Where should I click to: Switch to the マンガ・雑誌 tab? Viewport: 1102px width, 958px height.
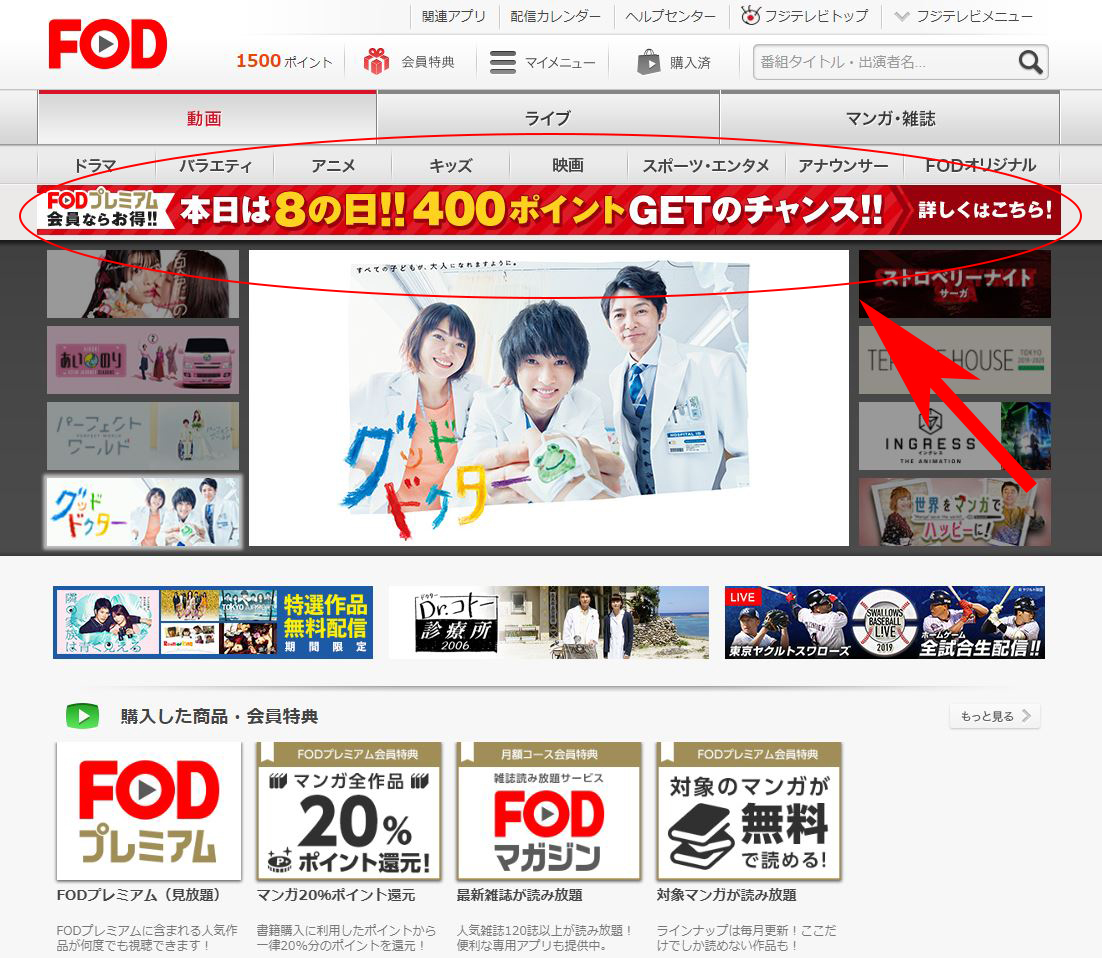pyautogui.click(x=890, y=118)
